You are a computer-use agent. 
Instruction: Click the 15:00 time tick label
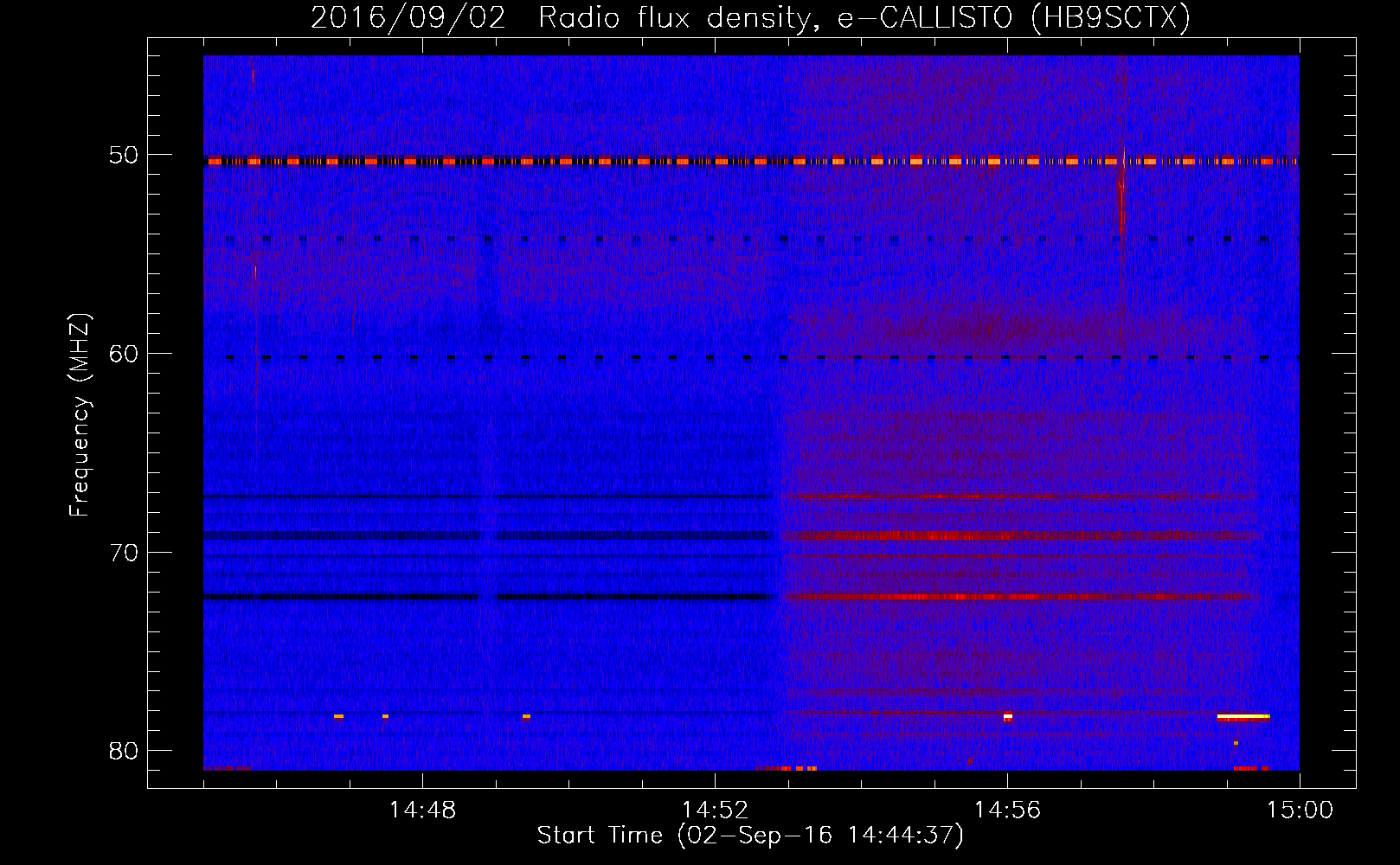tap(1300, 811)
